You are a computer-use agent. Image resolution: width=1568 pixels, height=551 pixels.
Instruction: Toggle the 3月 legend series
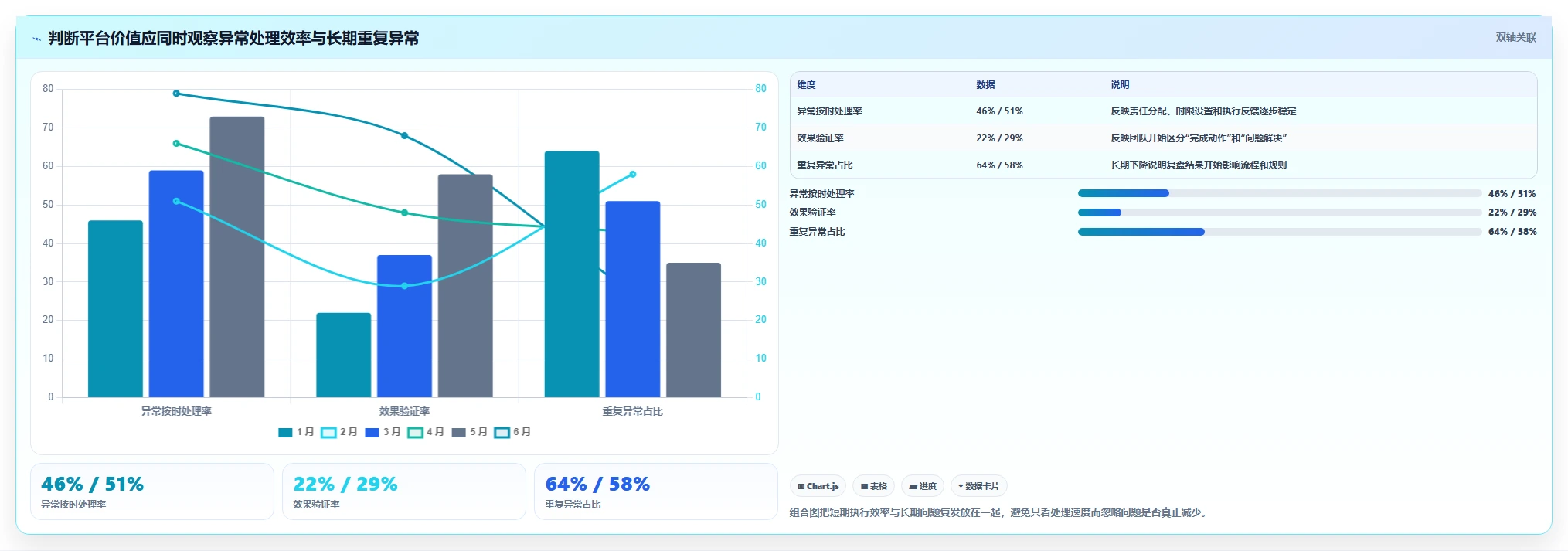[383, 432]
